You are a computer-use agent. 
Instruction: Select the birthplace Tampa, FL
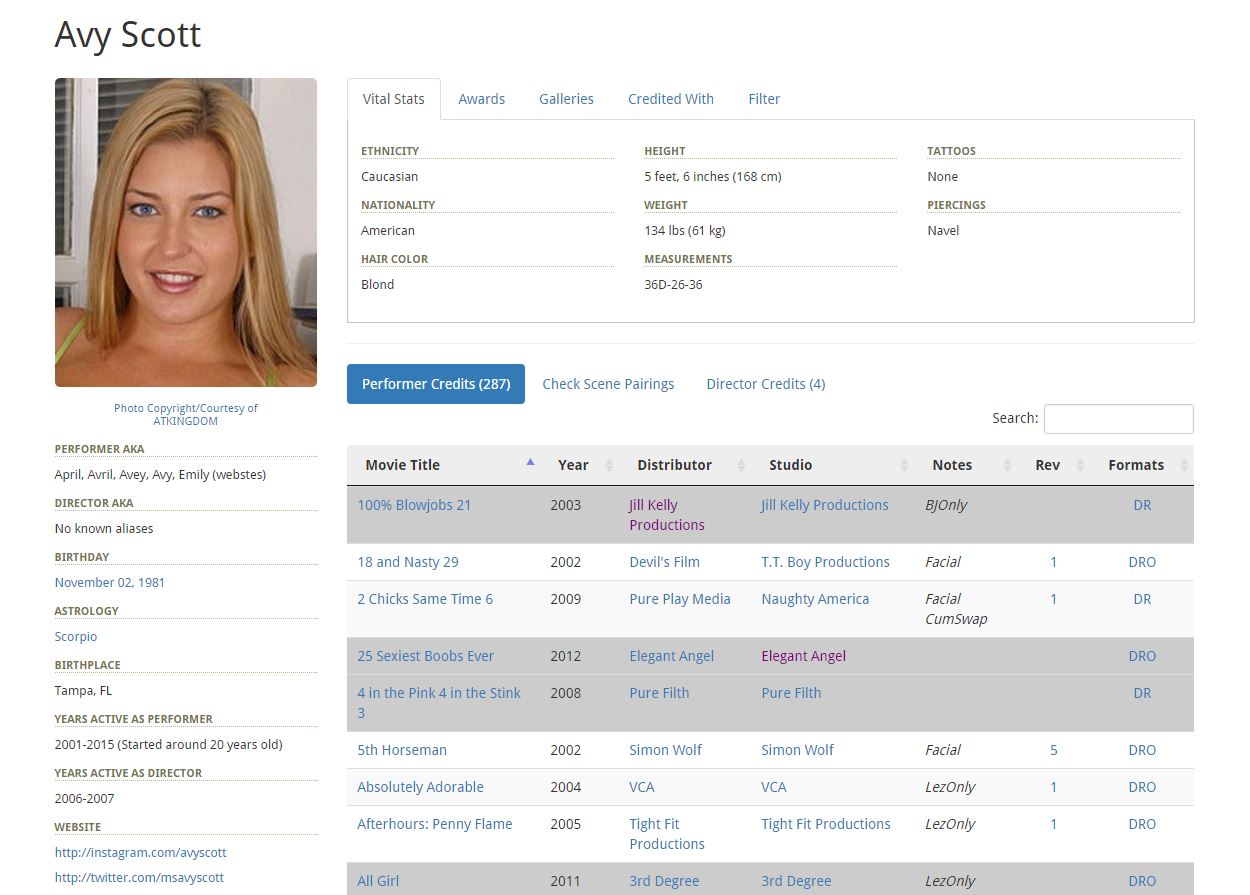pyautogui.click(x=83, y=690)
